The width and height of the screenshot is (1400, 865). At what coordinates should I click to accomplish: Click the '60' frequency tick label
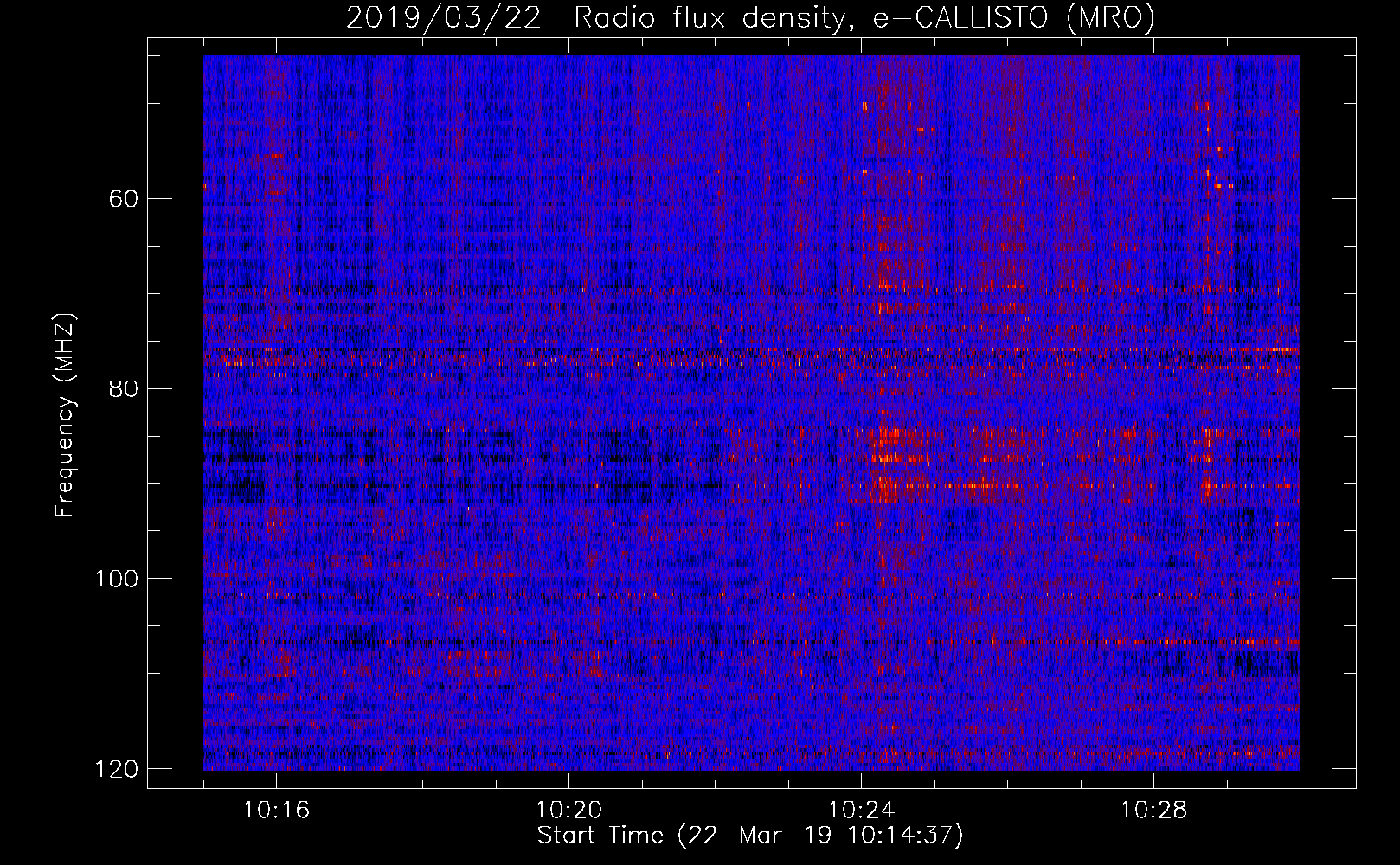point(124,199)
